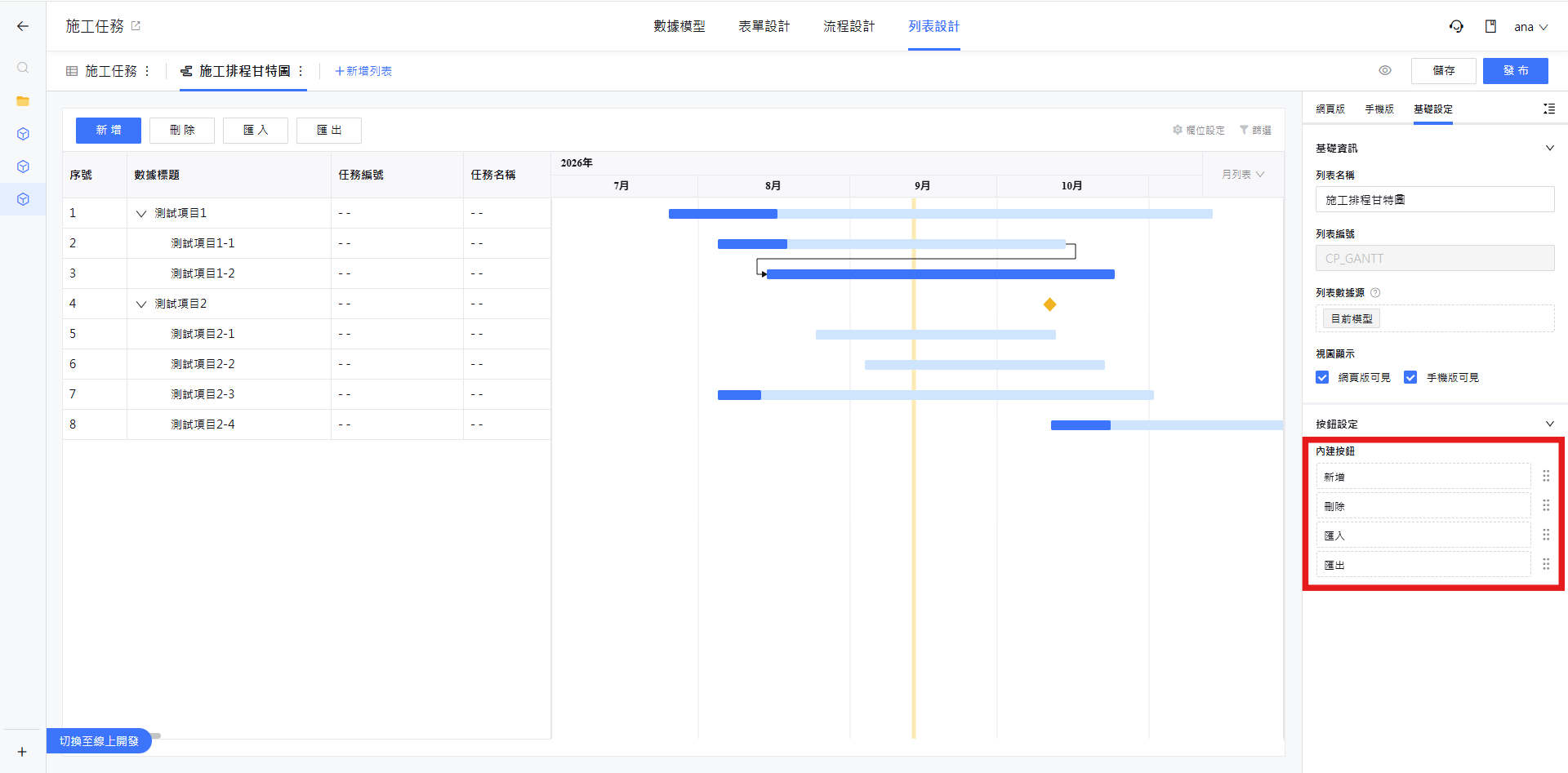Click the yellow milestone diamond

pyautogui.click(x=1050, y=304)
